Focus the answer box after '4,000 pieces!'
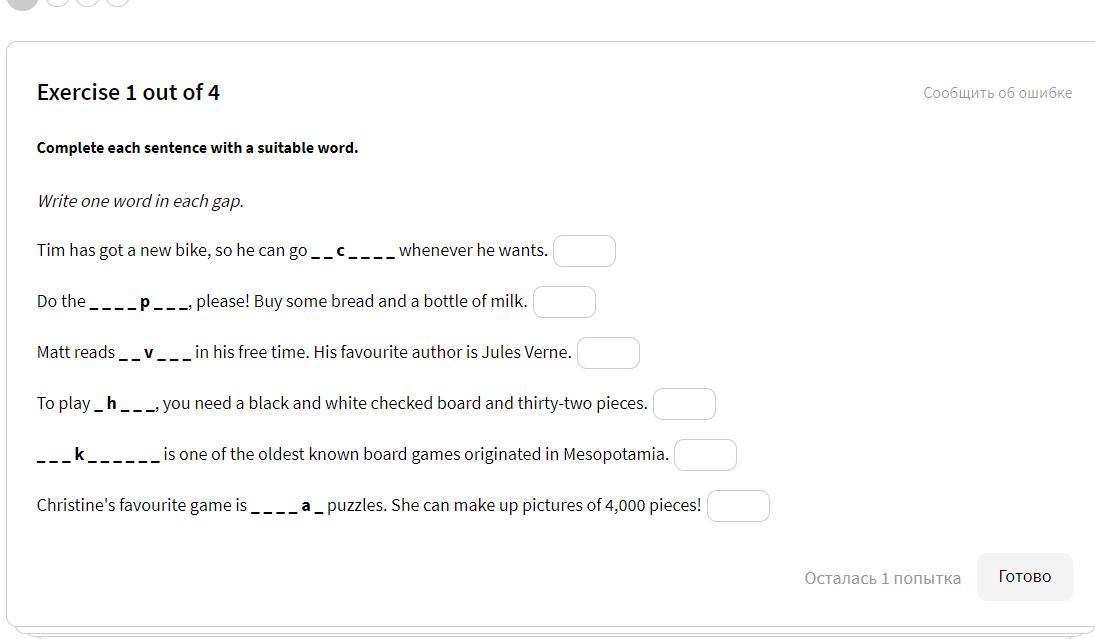The height and width of the screenshot is (639, 1095). click(x=738, y=506)
